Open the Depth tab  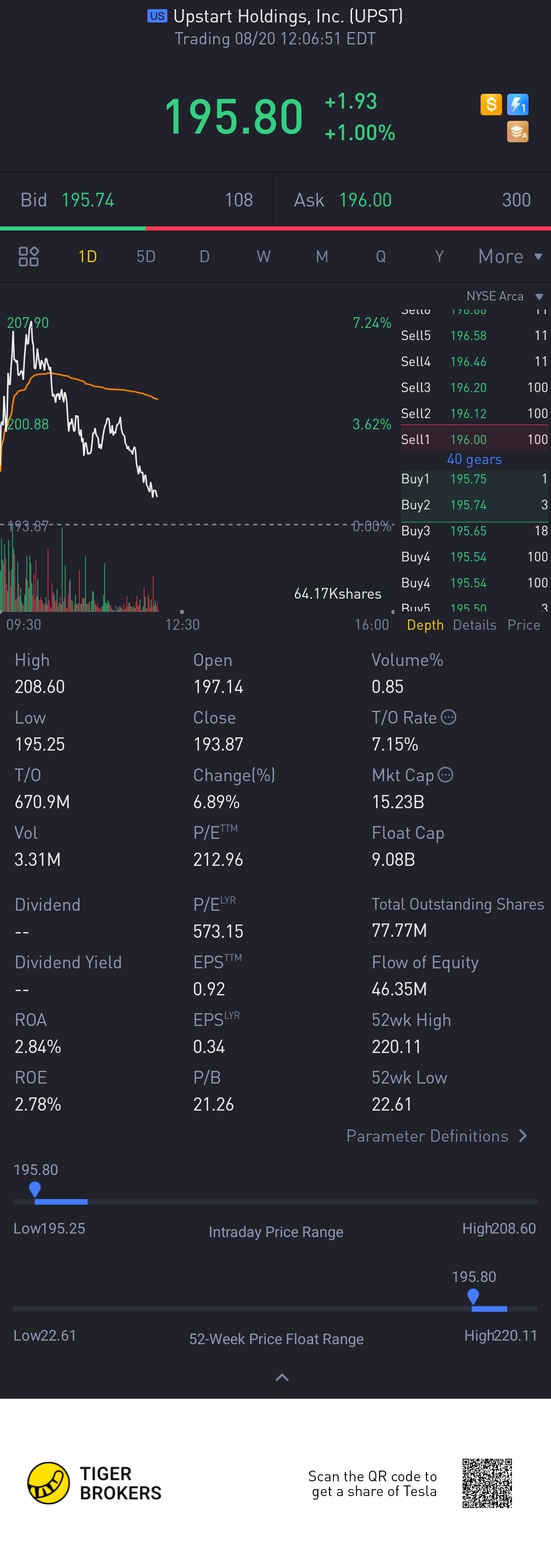point(425,625)
